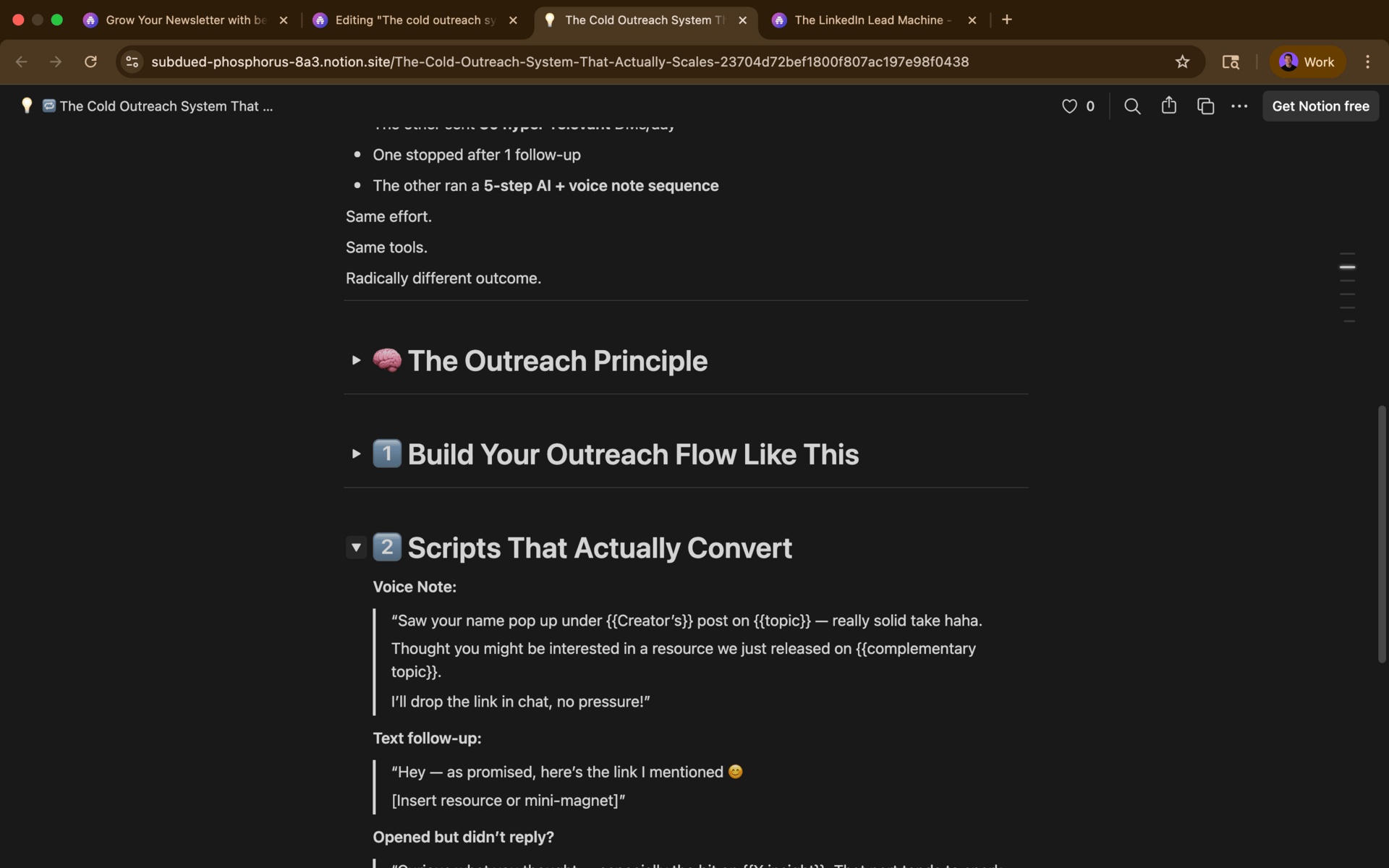This screenshot has width=1389, height=868.
Task: Open the Chrome side panel search icon
Action: tap(1231, 62)
